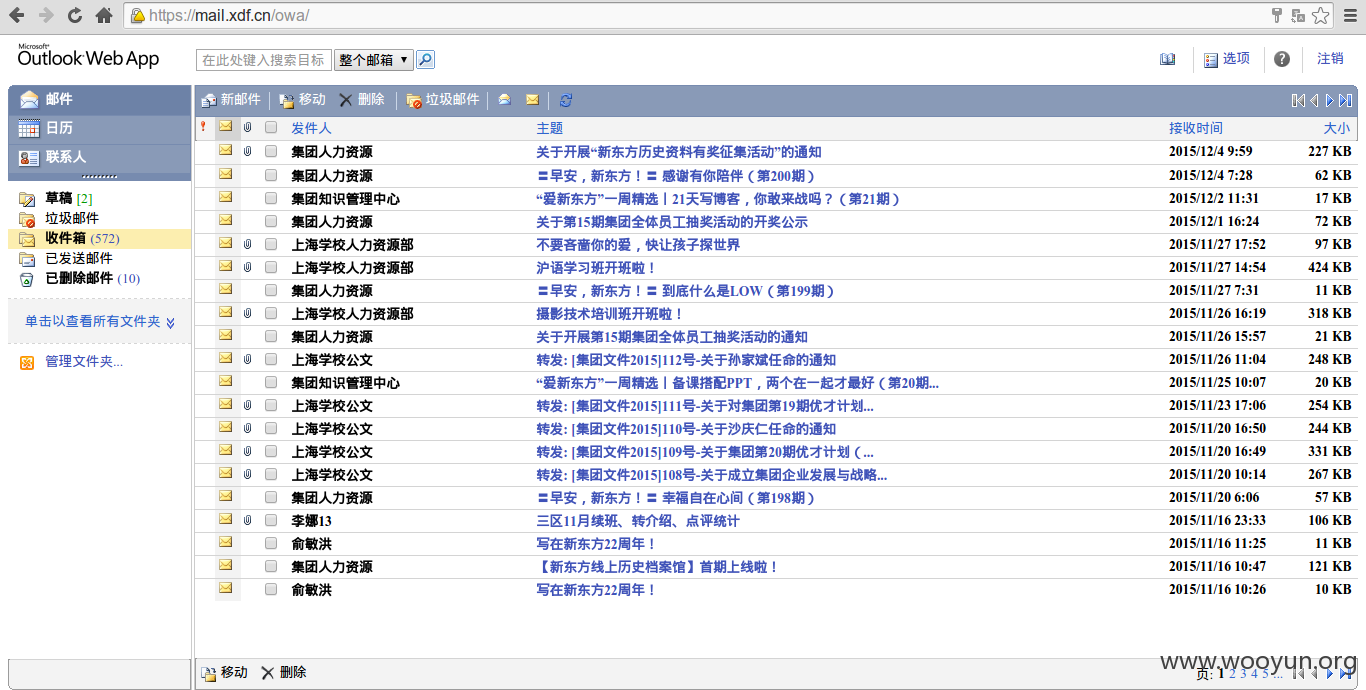Image resolution: width=1366 pixels, height=690 pixels.
Task: Click sender 俞敏洪 in the 11:25 email row
Action: point(311,543)
